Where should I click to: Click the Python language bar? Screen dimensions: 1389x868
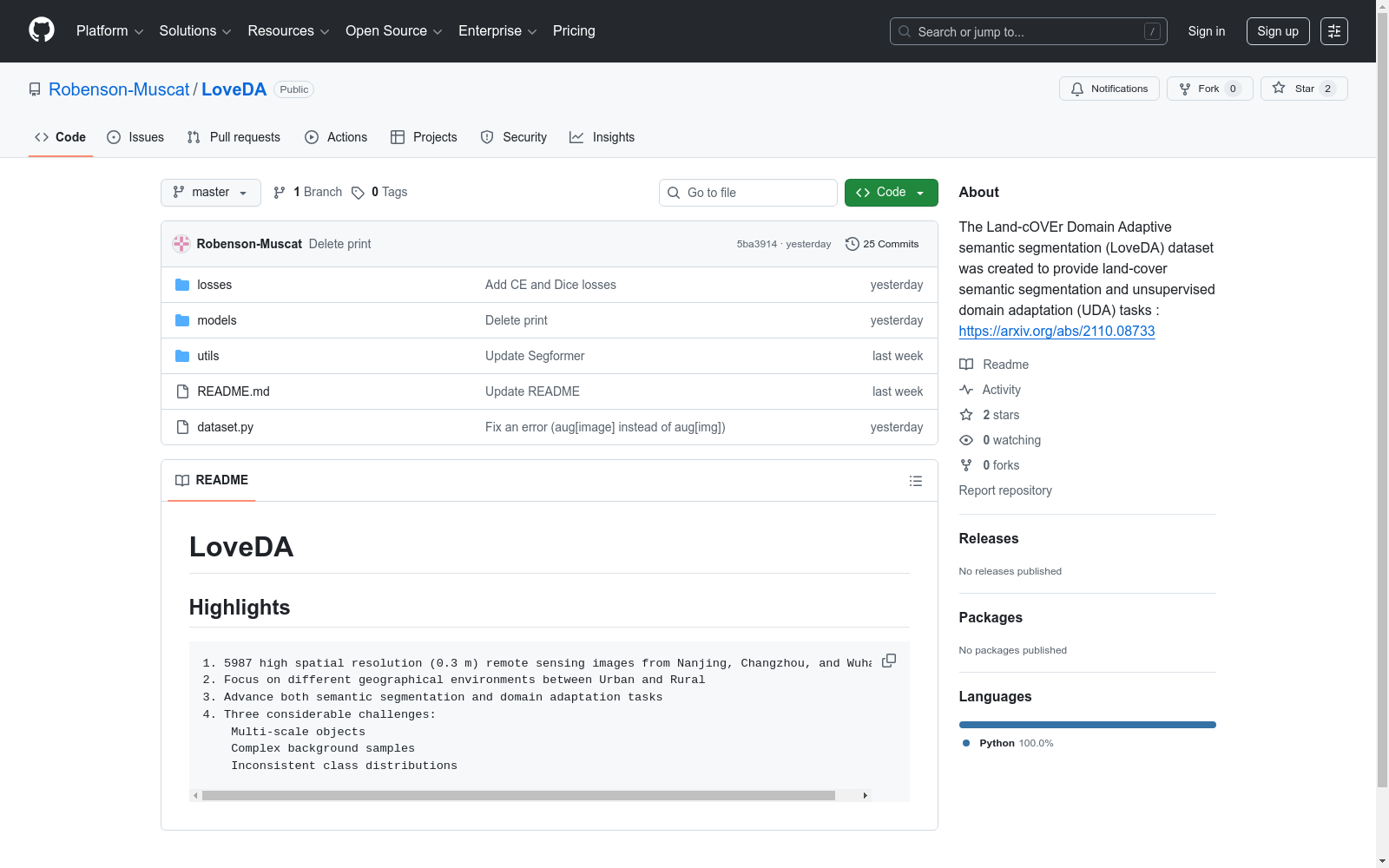tap(1088, 725)
